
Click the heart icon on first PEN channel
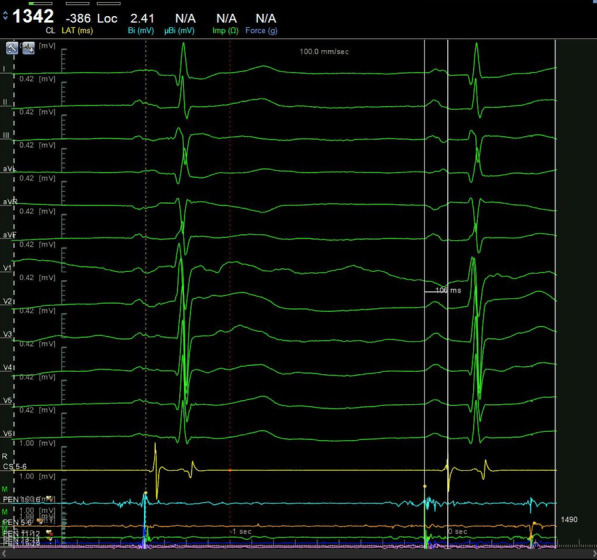click(48, 499)
